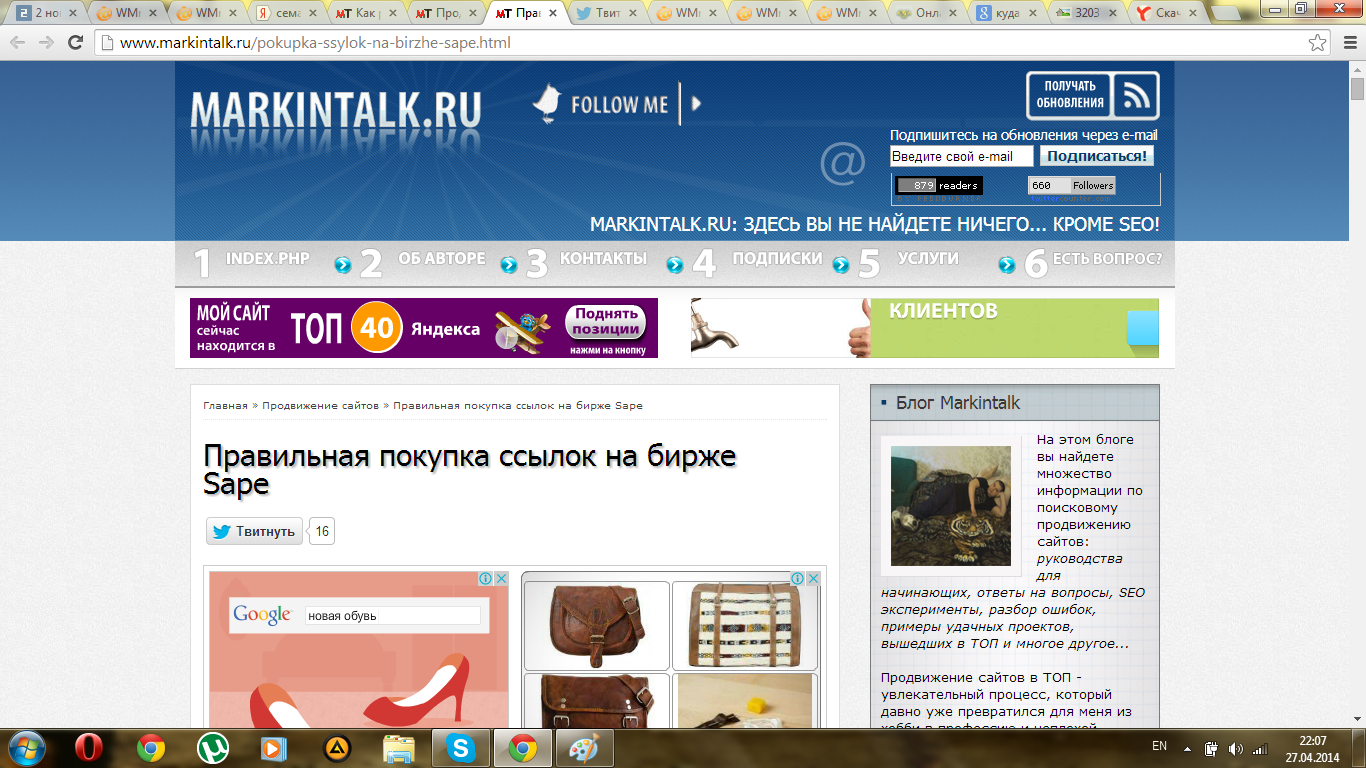Click the address bar URL
The width and height of the screenshot is (1366, 768).
(x=316, y=43)
